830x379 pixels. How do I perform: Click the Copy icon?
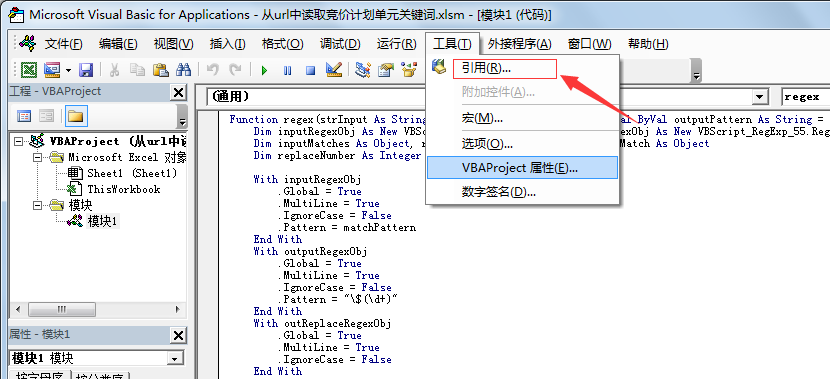point(137,70)
